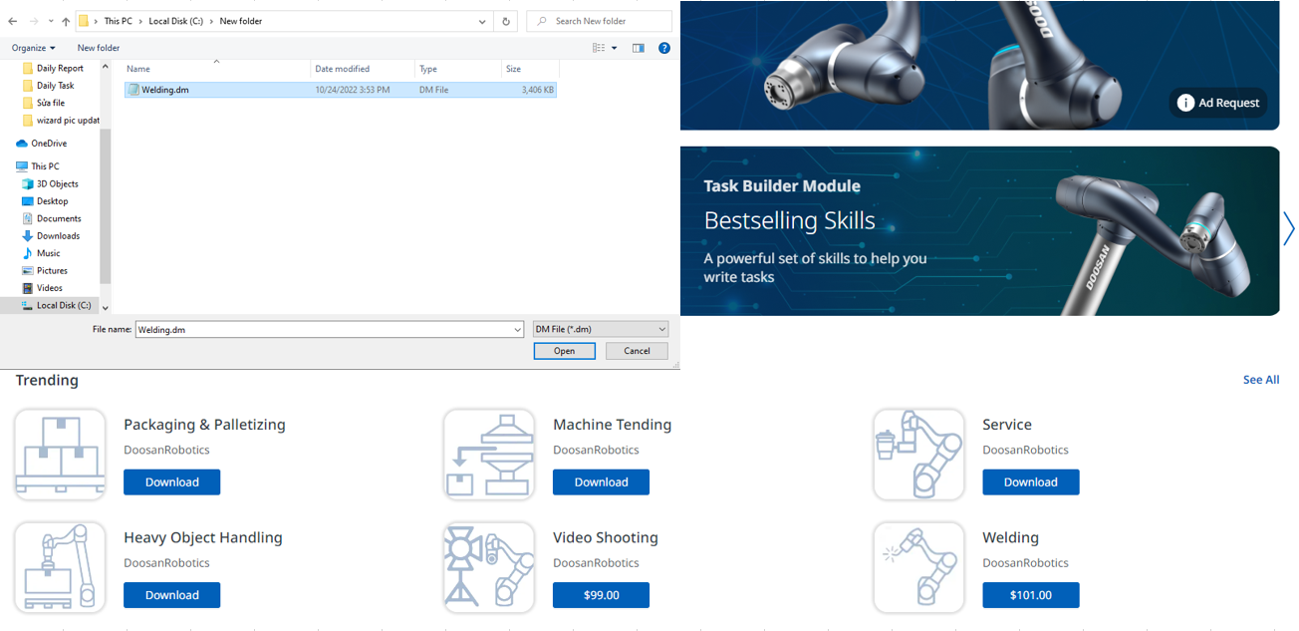Open the Welding module title
1299x631 pixels.
click(x=1011, y=538)
